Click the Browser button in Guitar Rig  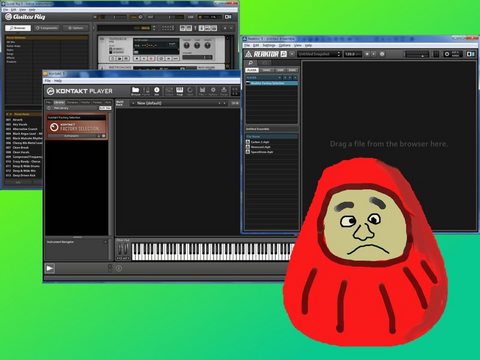tap(18, 28)
